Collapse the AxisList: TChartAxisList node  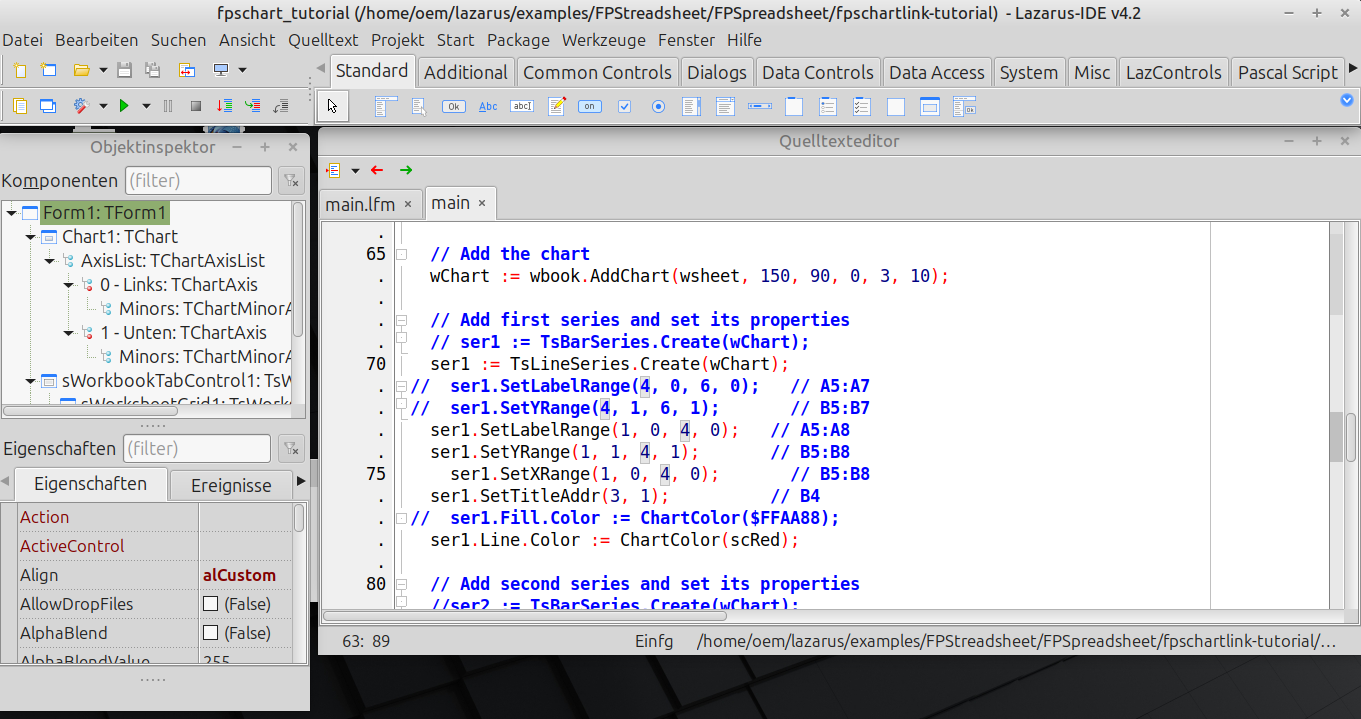(49, 261)
